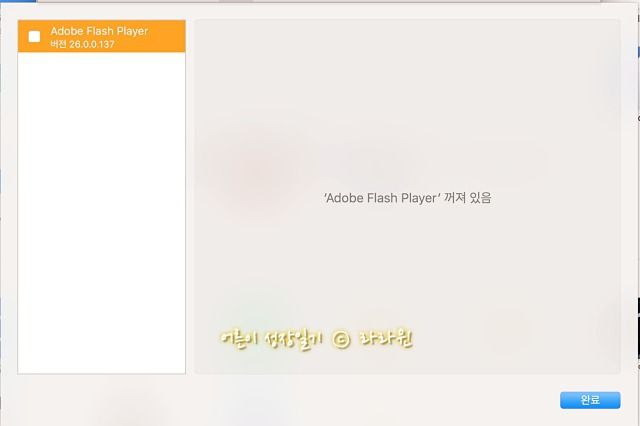This screenshot has width=640, height=426.
Task: Click the 여름이 성장일기 watermark text
Action: click(x=272, y=339)
